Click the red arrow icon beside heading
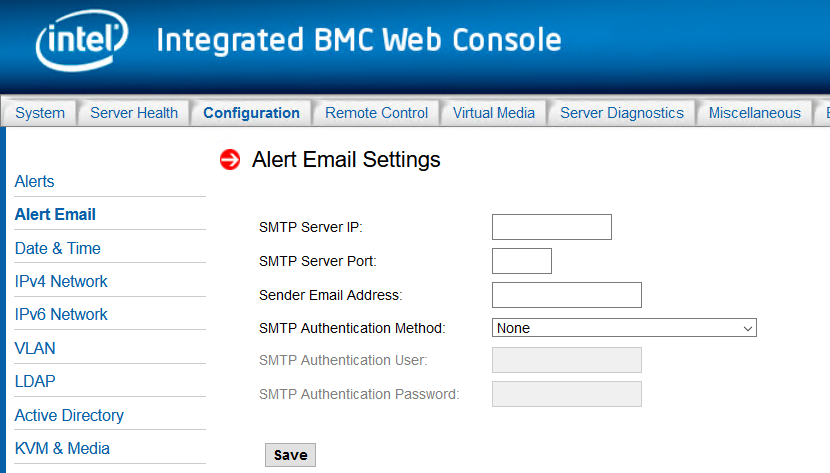The height and width of the screenshot is (473, 830). pyautogui.click(x=230, y=160)
